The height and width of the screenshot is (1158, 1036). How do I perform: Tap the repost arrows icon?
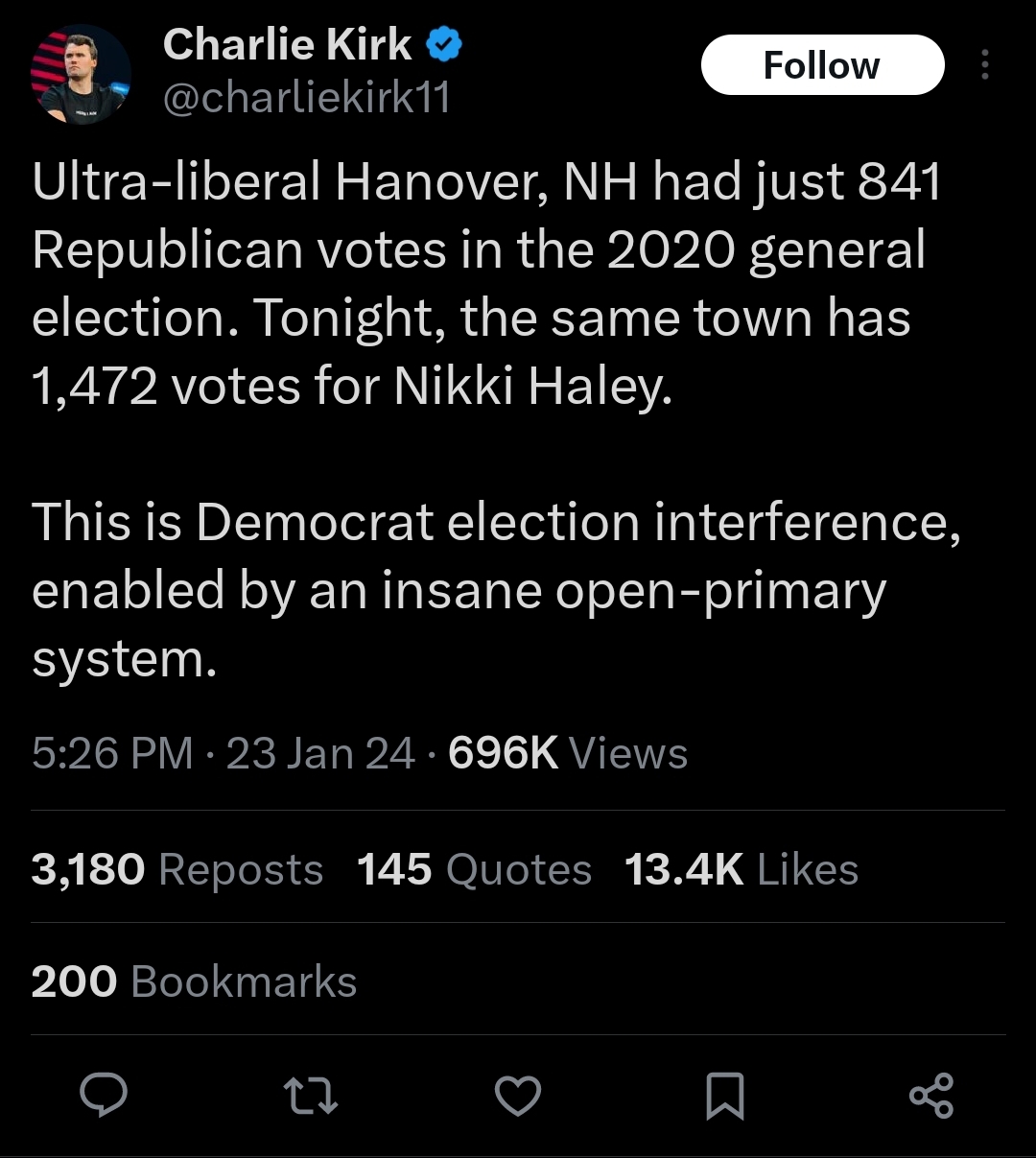pyautogui.click(x=311, y=1096)
